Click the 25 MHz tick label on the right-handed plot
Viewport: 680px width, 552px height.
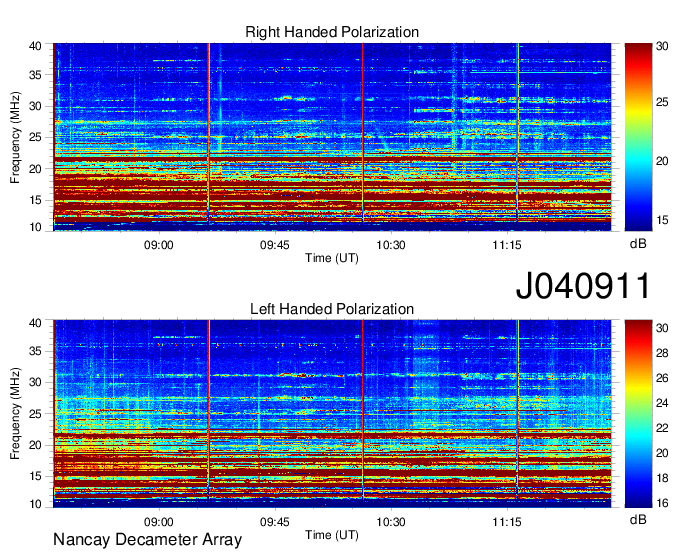tap(35, 137)
